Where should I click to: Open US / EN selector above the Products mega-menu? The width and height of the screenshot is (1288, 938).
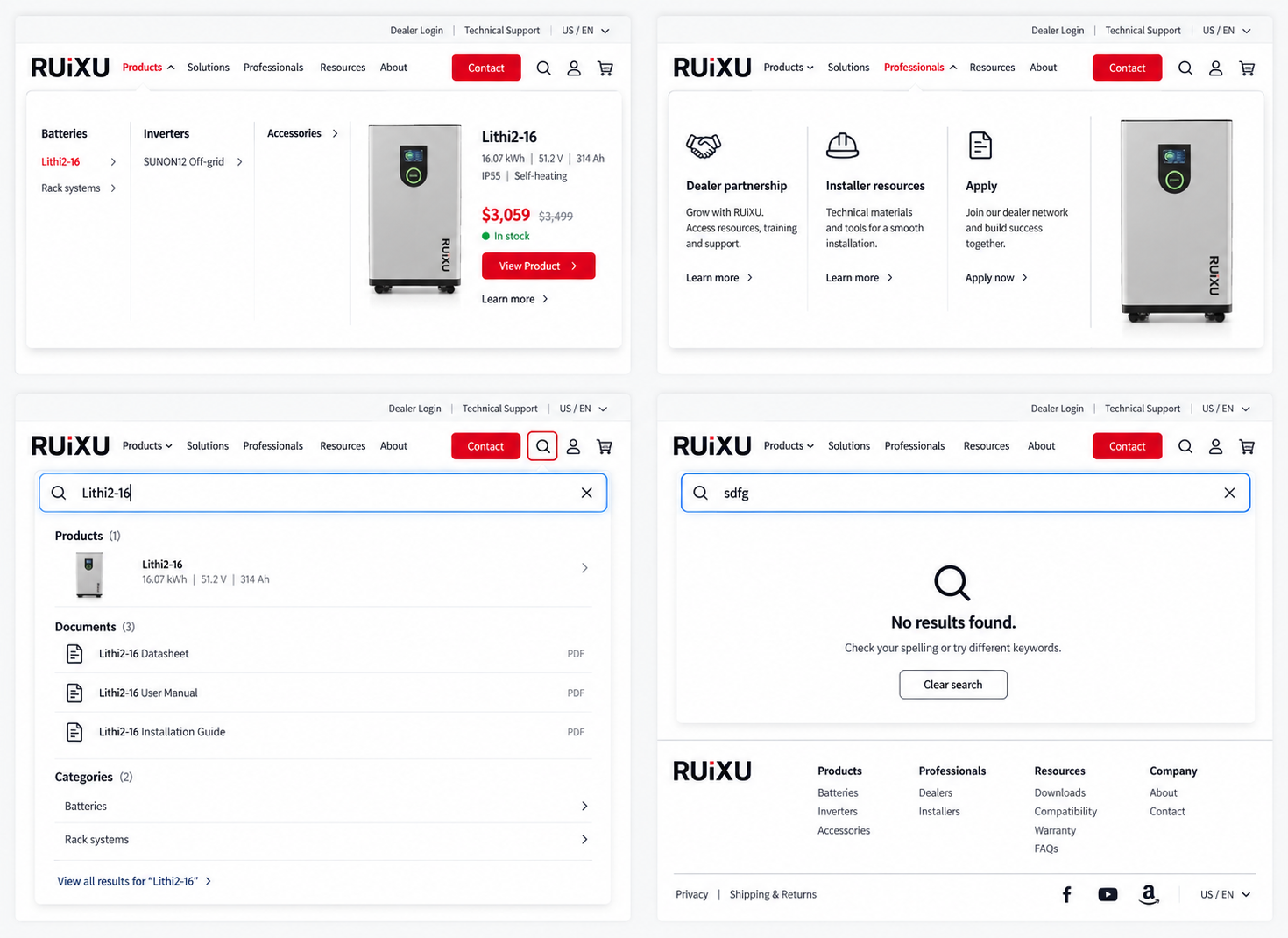click(585, 31)
